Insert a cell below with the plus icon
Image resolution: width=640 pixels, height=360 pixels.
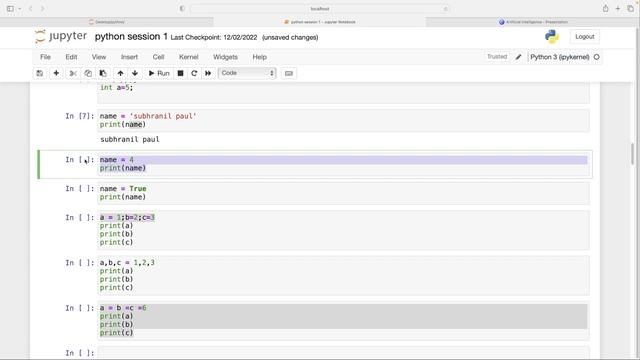pos(56,73)
